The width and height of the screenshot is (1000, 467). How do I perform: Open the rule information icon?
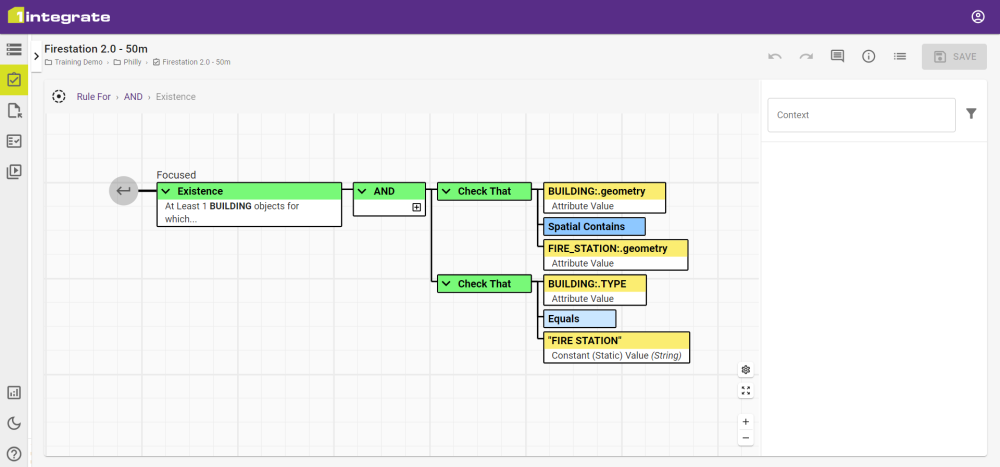point(869,57)
